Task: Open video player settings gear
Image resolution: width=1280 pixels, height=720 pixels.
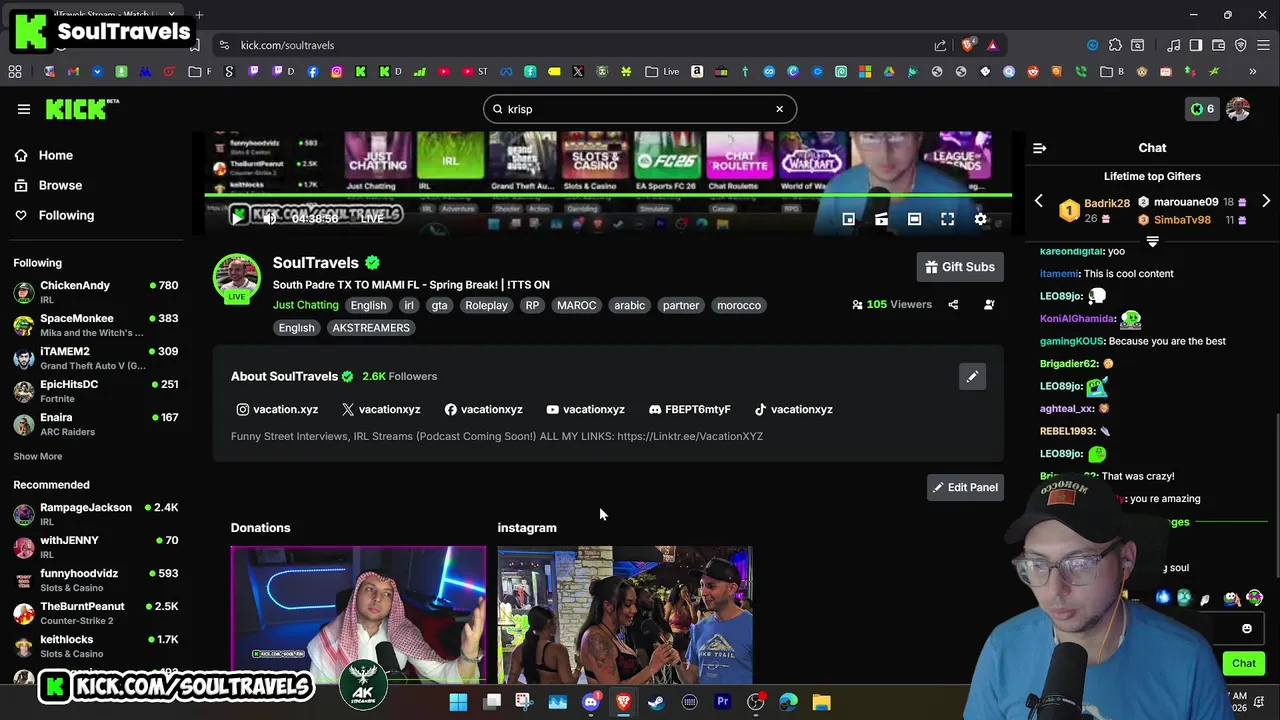Action: coord(980,219)
